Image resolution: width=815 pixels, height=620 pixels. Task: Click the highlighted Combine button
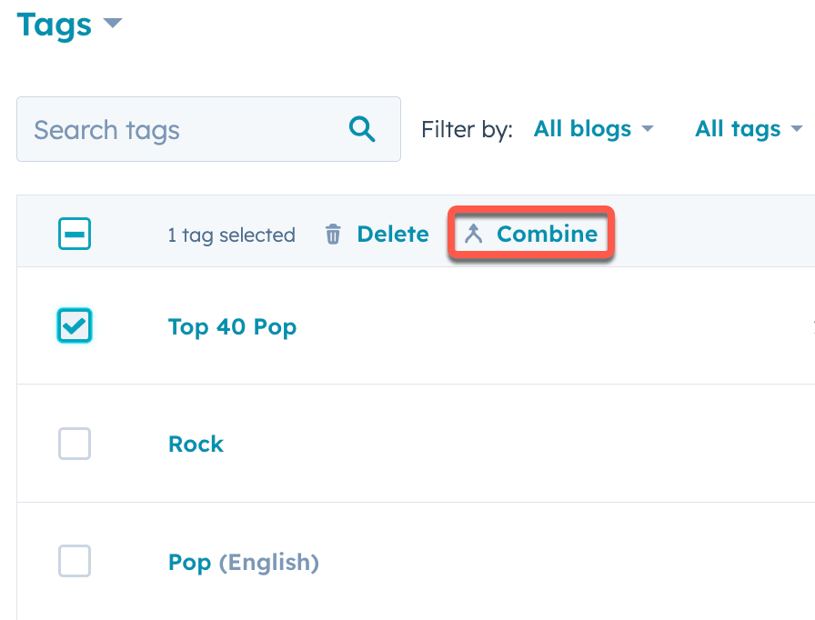click(531, 234)
